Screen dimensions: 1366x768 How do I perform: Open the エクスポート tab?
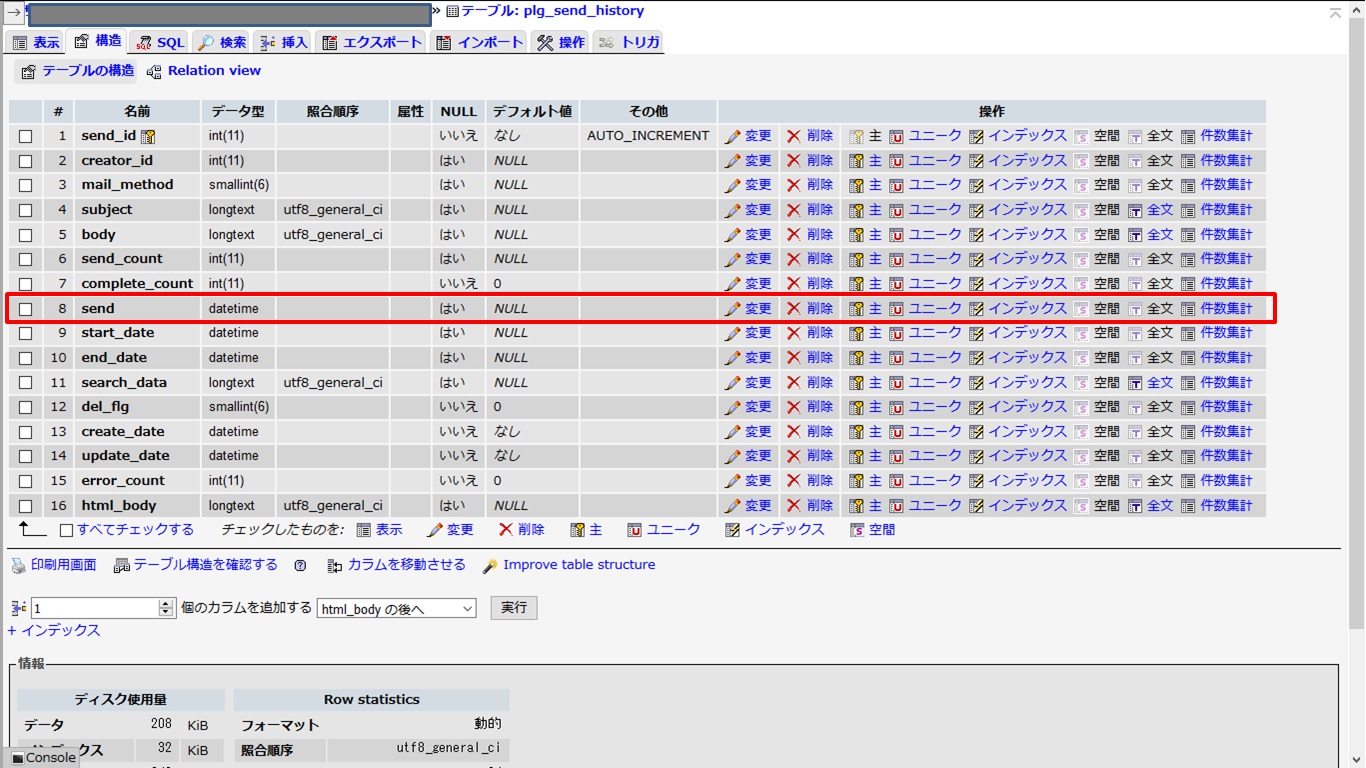[x=372, y=42]
